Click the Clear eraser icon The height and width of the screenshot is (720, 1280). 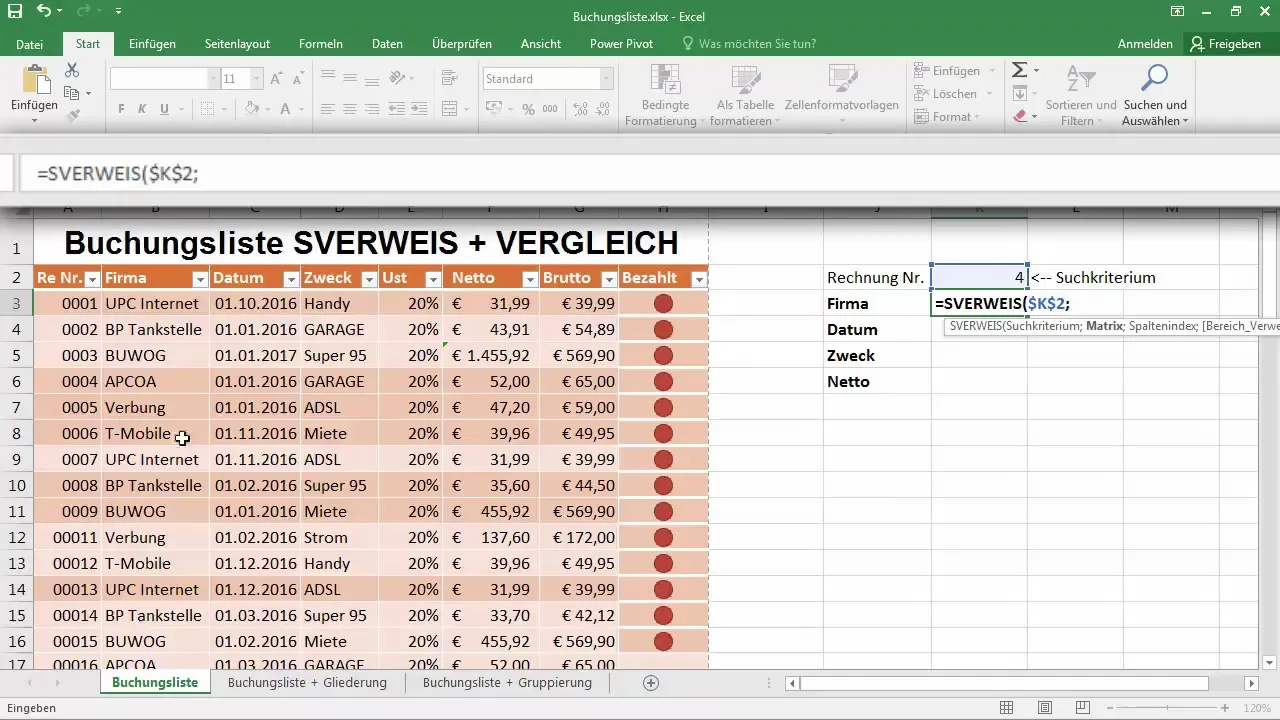pos(1019,116)
